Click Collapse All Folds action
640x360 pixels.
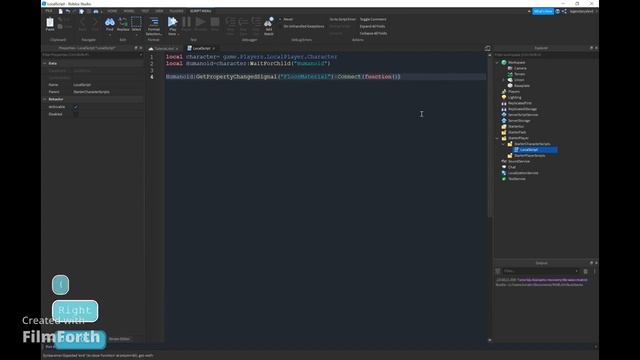pyautogui.click(x=373, y=33)
